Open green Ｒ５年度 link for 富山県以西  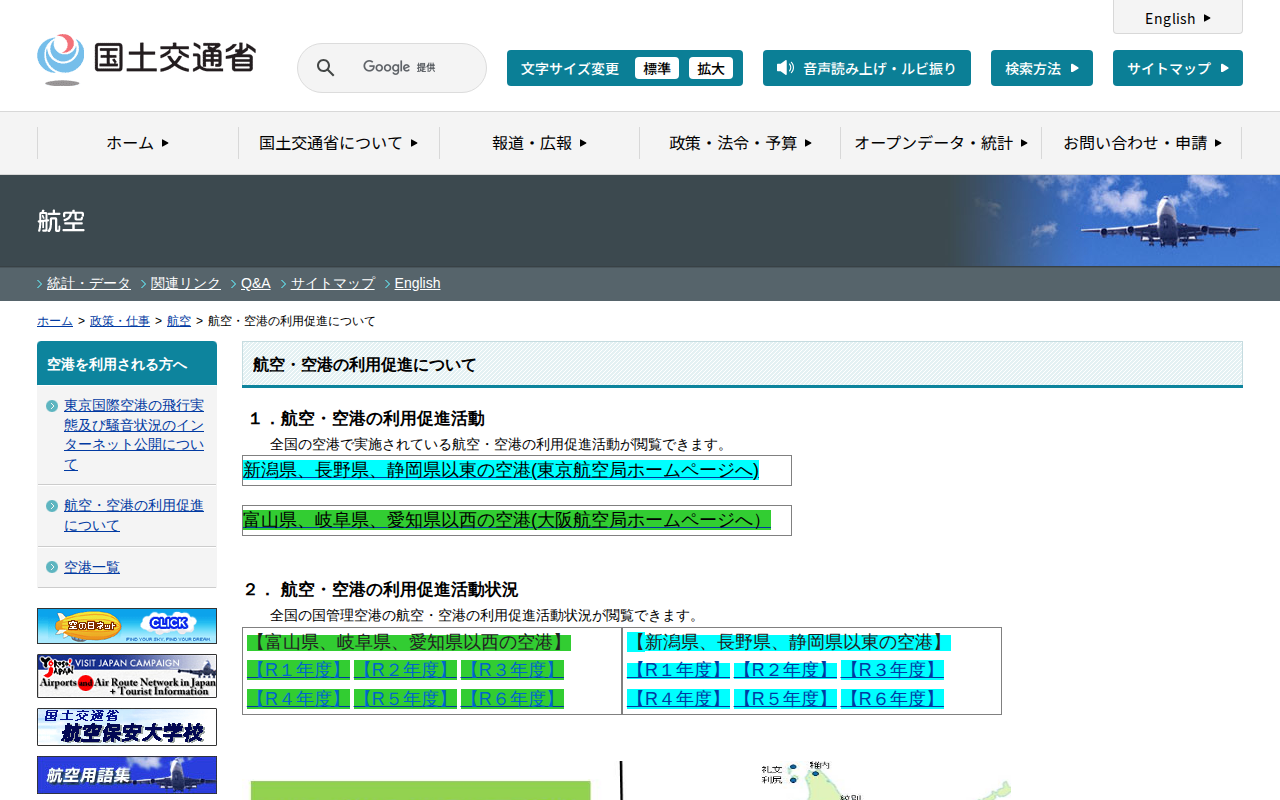[x=405, y=699]
